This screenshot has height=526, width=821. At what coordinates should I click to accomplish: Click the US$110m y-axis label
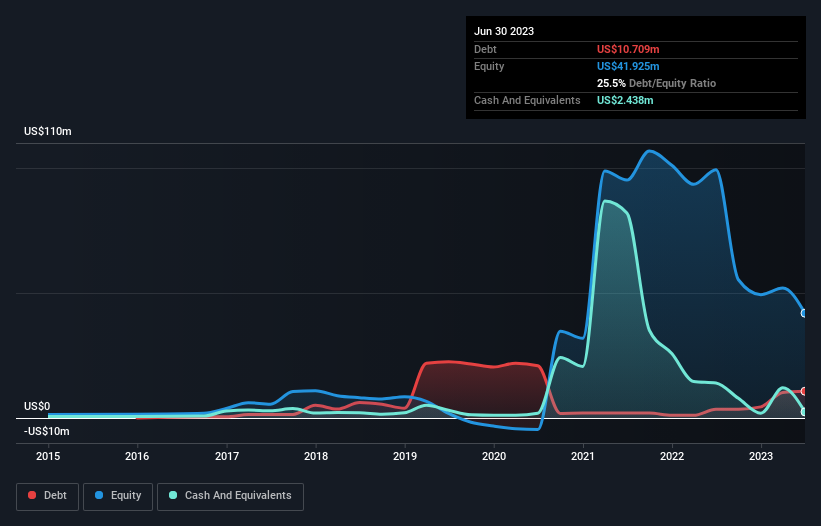(x=48, y=131)
